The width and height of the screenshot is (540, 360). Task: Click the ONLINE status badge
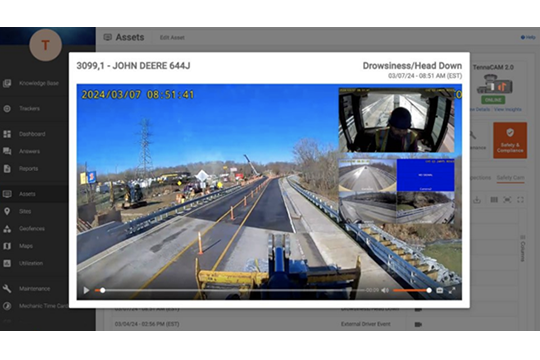coord(493,100)
